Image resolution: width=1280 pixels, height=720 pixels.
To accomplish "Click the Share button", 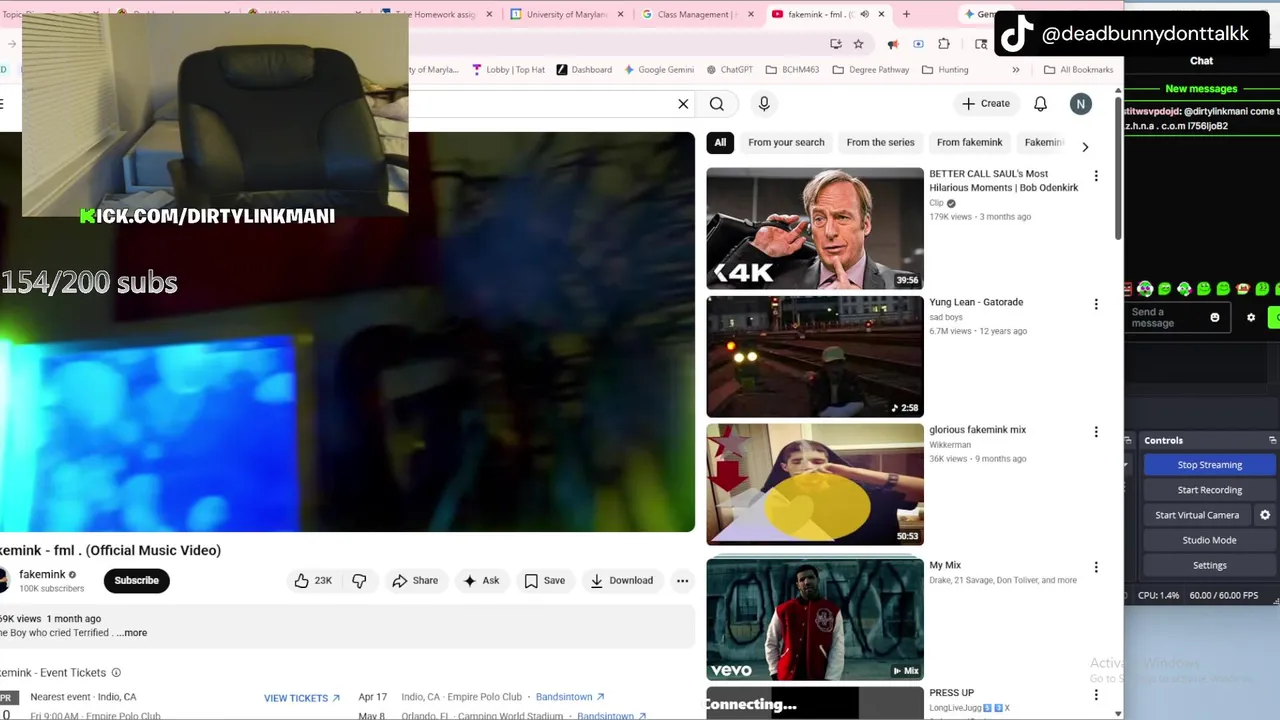I will (x=415, y=580).
